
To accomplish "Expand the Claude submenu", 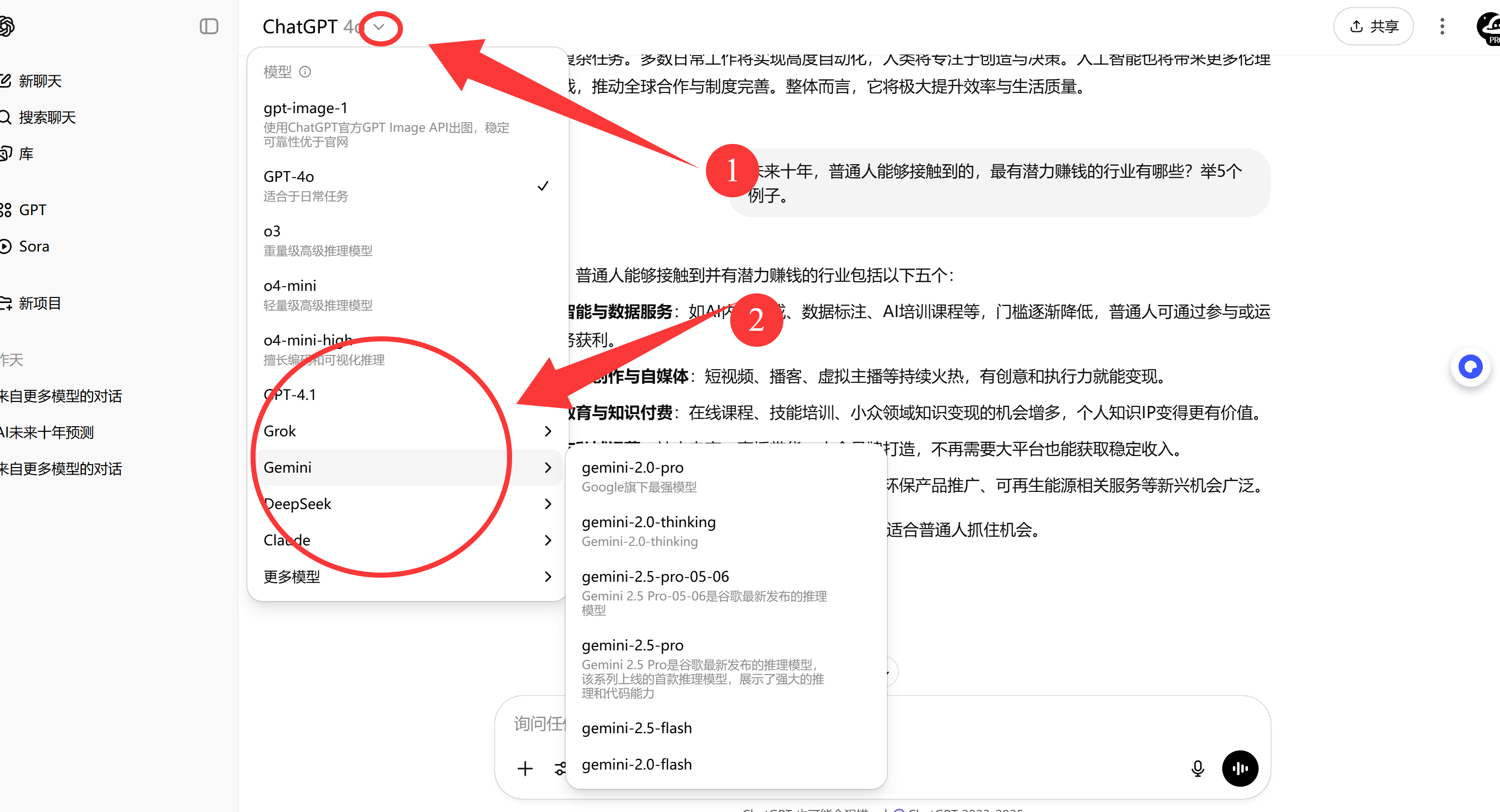I will (x=407, y=540).
